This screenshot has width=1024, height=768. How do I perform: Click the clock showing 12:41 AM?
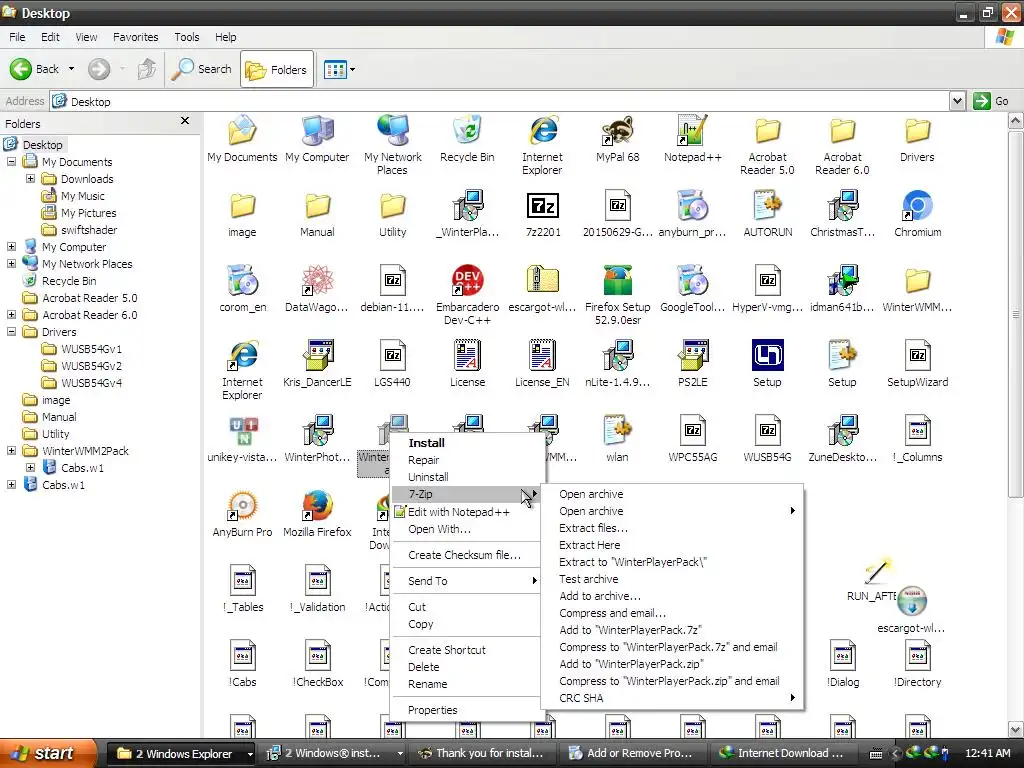coord(987,753)
